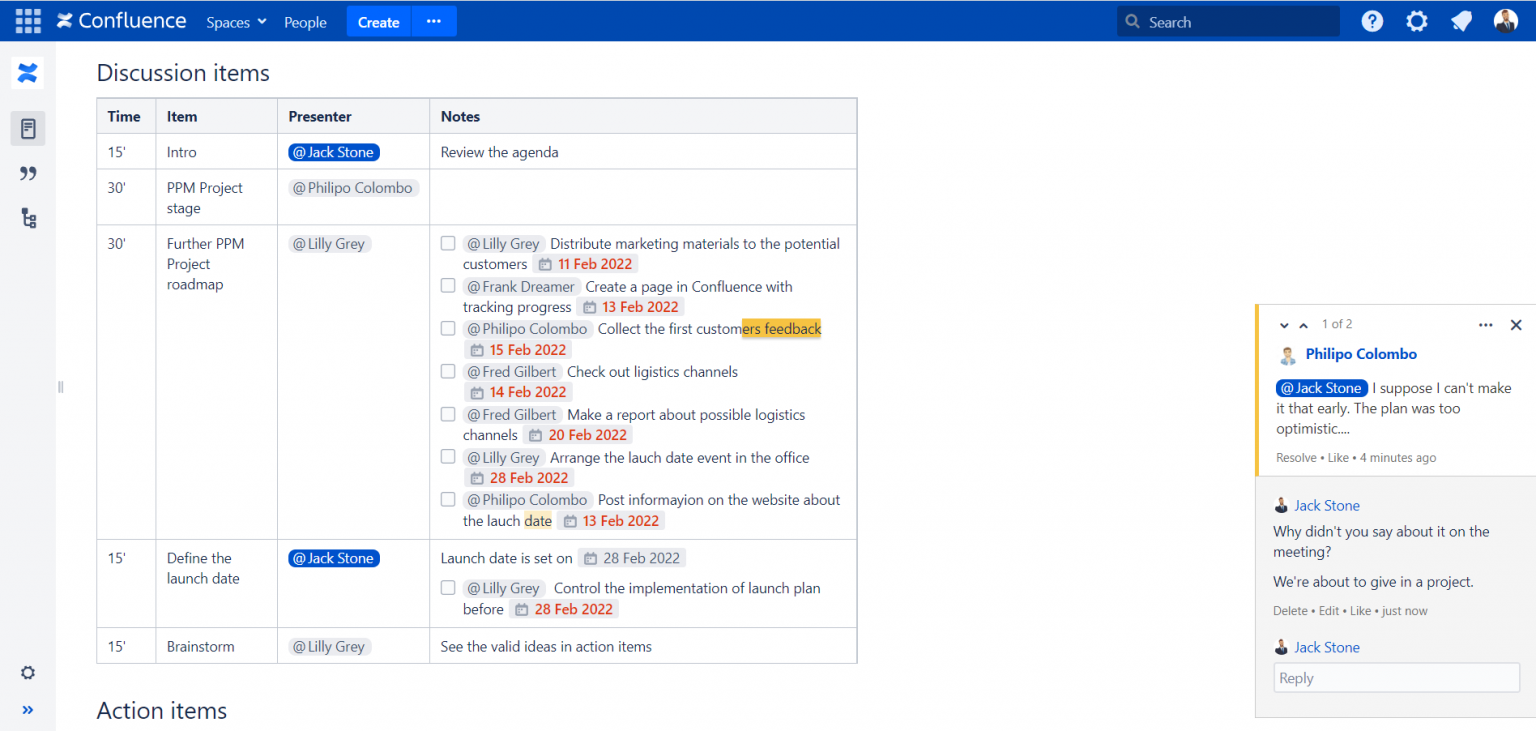Go to the next comment with the down chevron
The height and width of the screenshot is (731, 1536).
[1284, 325]
